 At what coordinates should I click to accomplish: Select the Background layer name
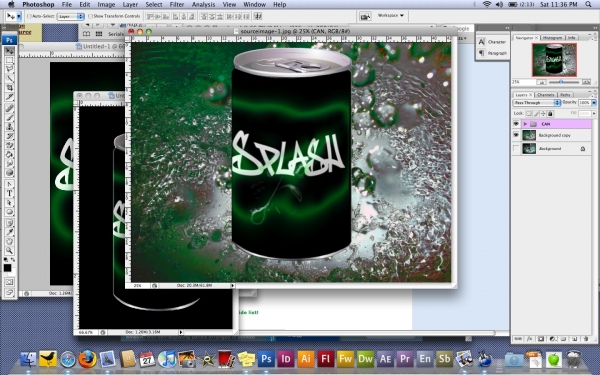tap(550, 148)
